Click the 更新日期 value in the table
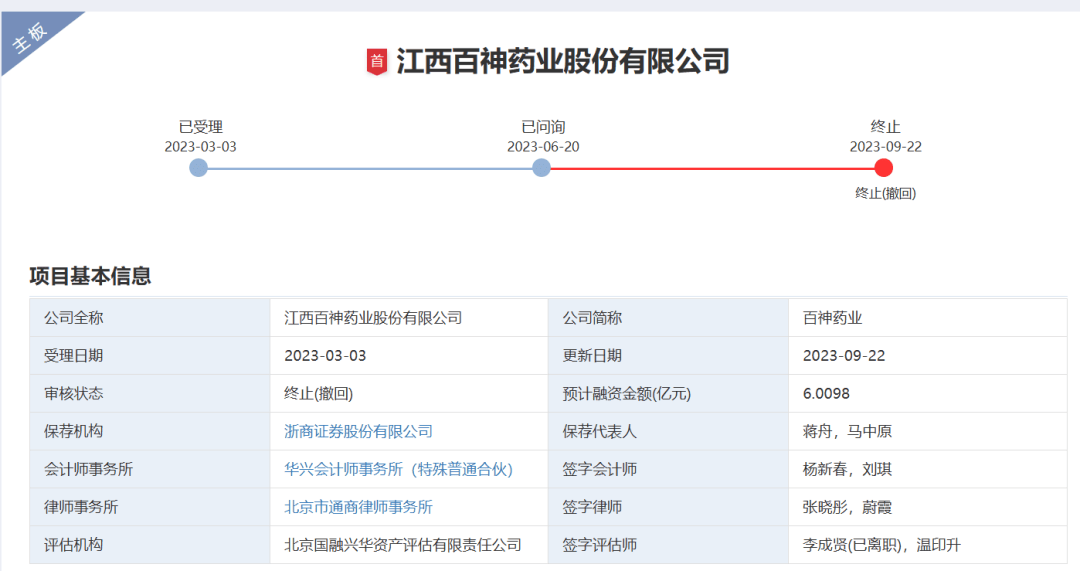 click(843, 356)
